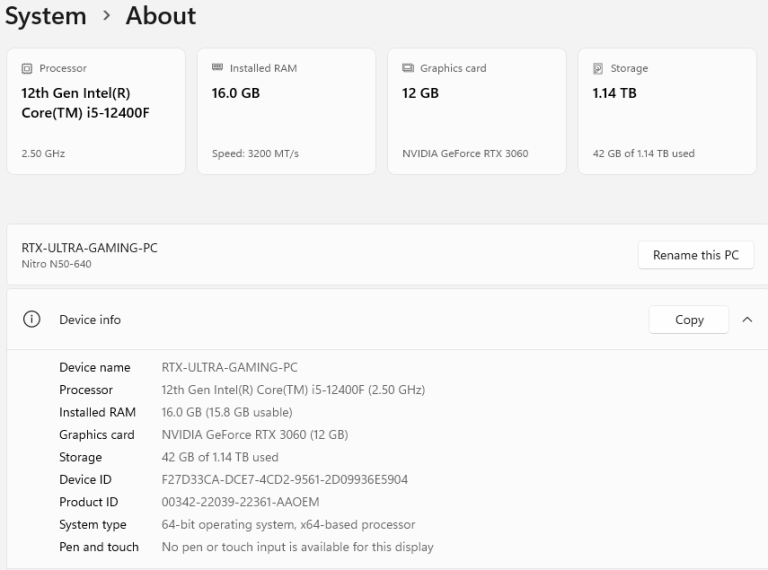Click the Graphics card monitor icon

click(407, 69)
